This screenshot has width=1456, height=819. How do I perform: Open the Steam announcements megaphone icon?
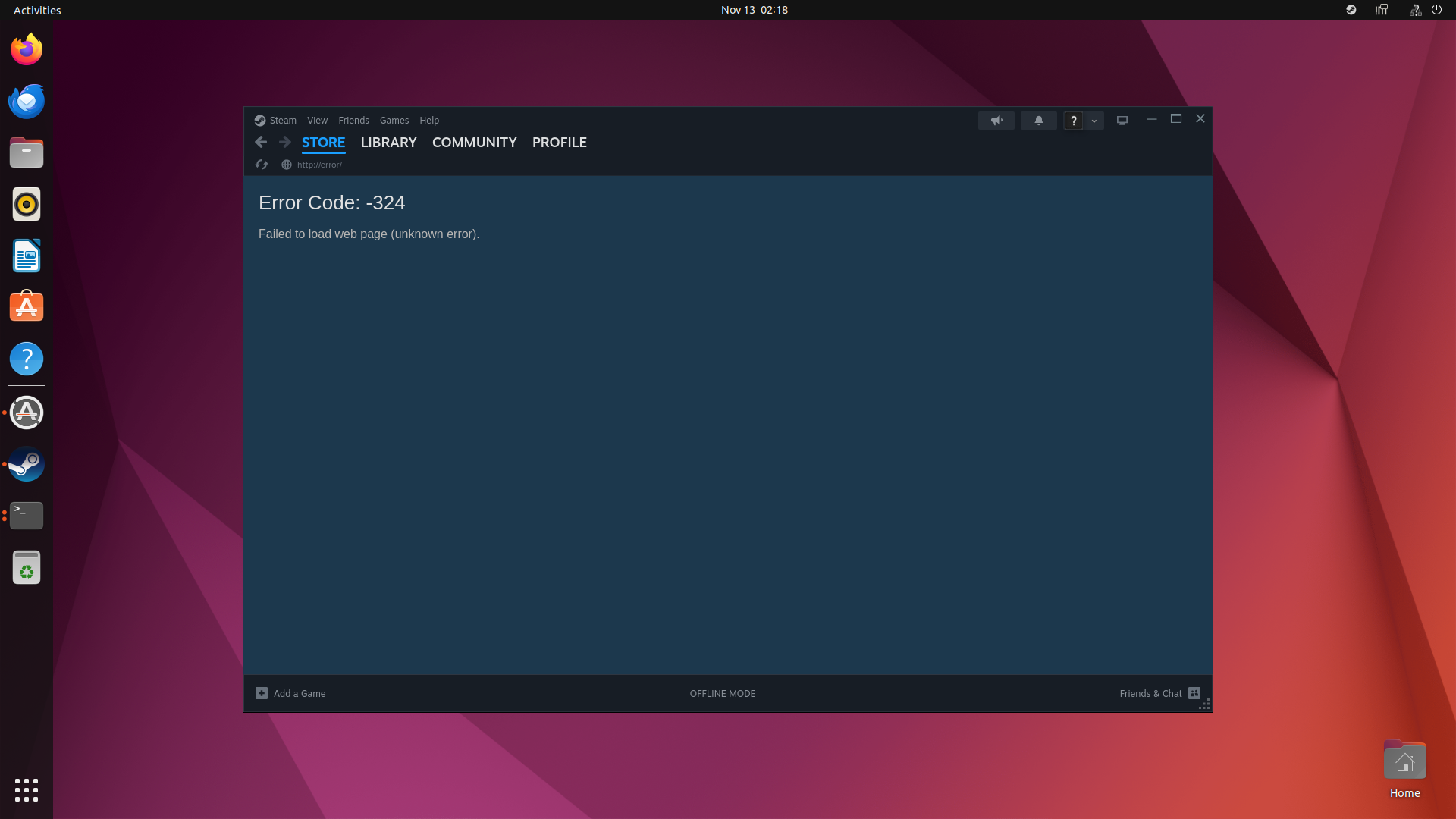pos(996,121)
